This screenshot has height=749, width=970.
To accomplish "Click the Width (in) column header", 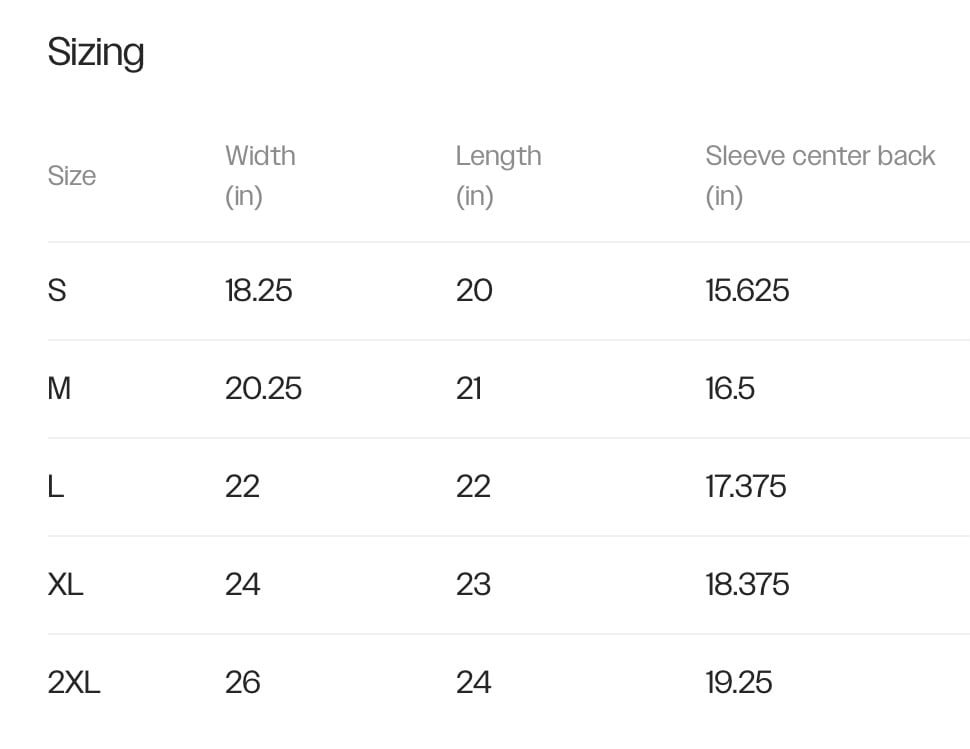I will click(260, 175).
